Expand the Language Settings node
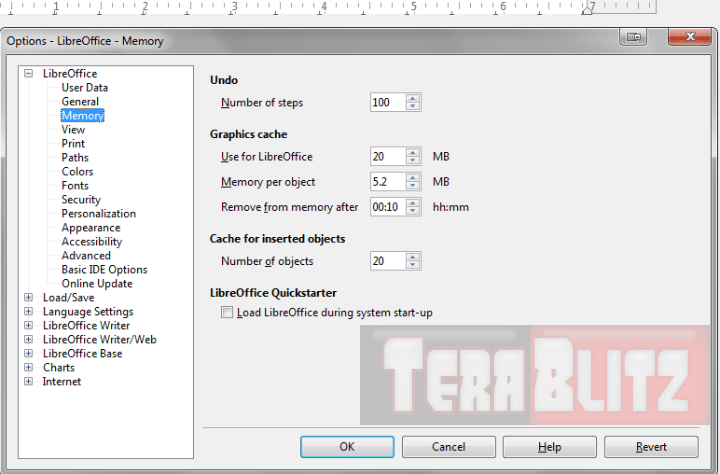 (x=28, y=311)
